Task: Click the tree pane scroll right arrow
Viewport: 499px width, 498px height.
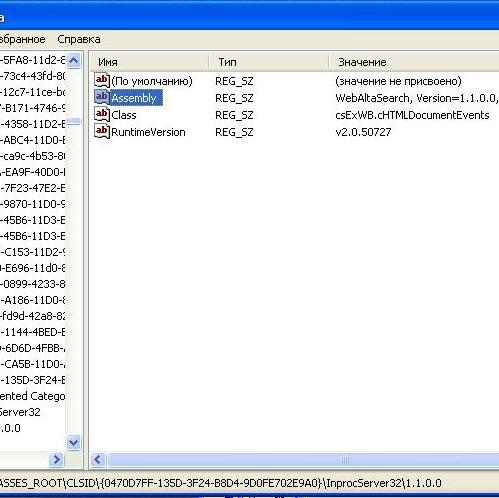Action: click(x=57, y=460)
